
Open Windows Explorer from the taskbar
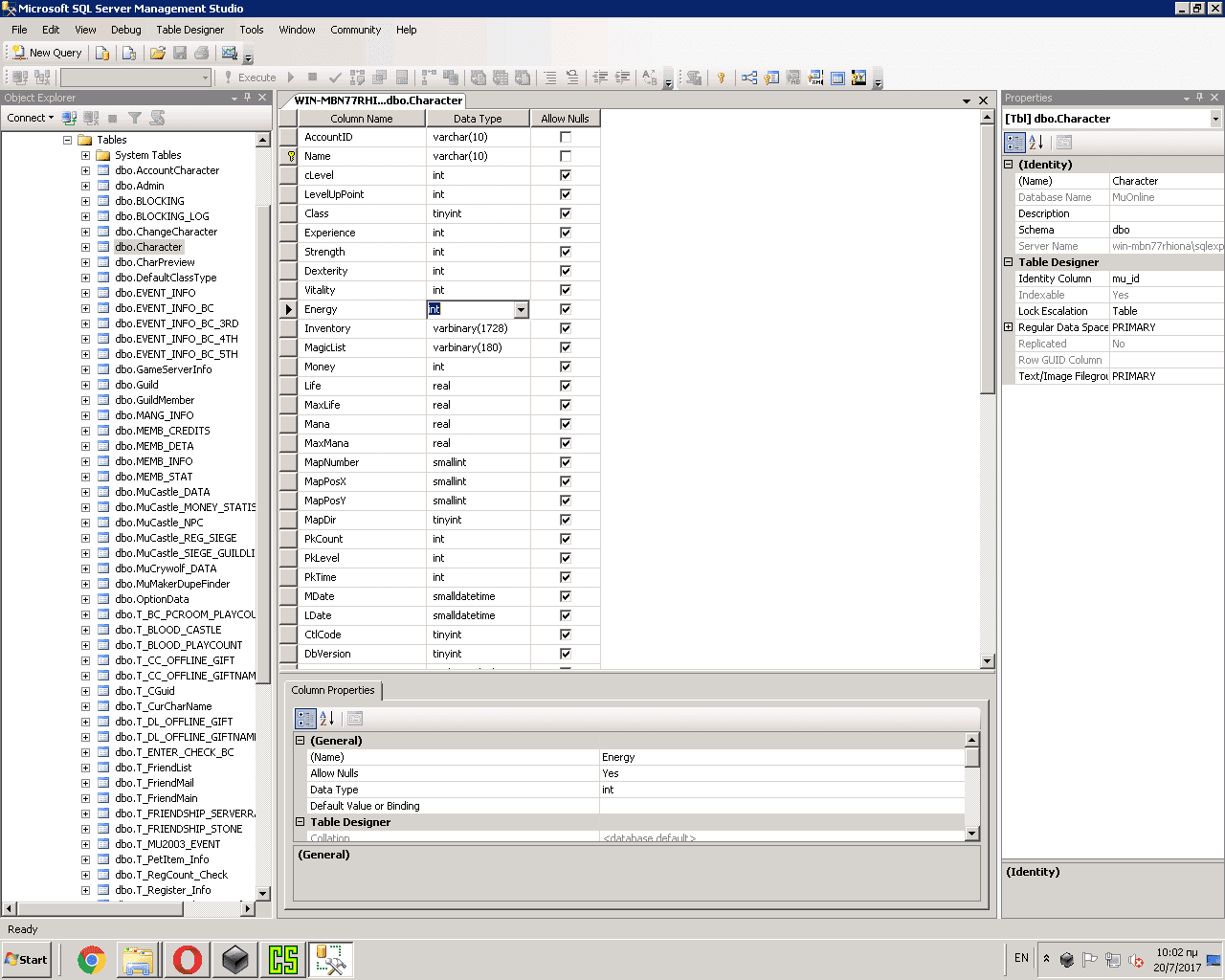click(x=139, y=959)
